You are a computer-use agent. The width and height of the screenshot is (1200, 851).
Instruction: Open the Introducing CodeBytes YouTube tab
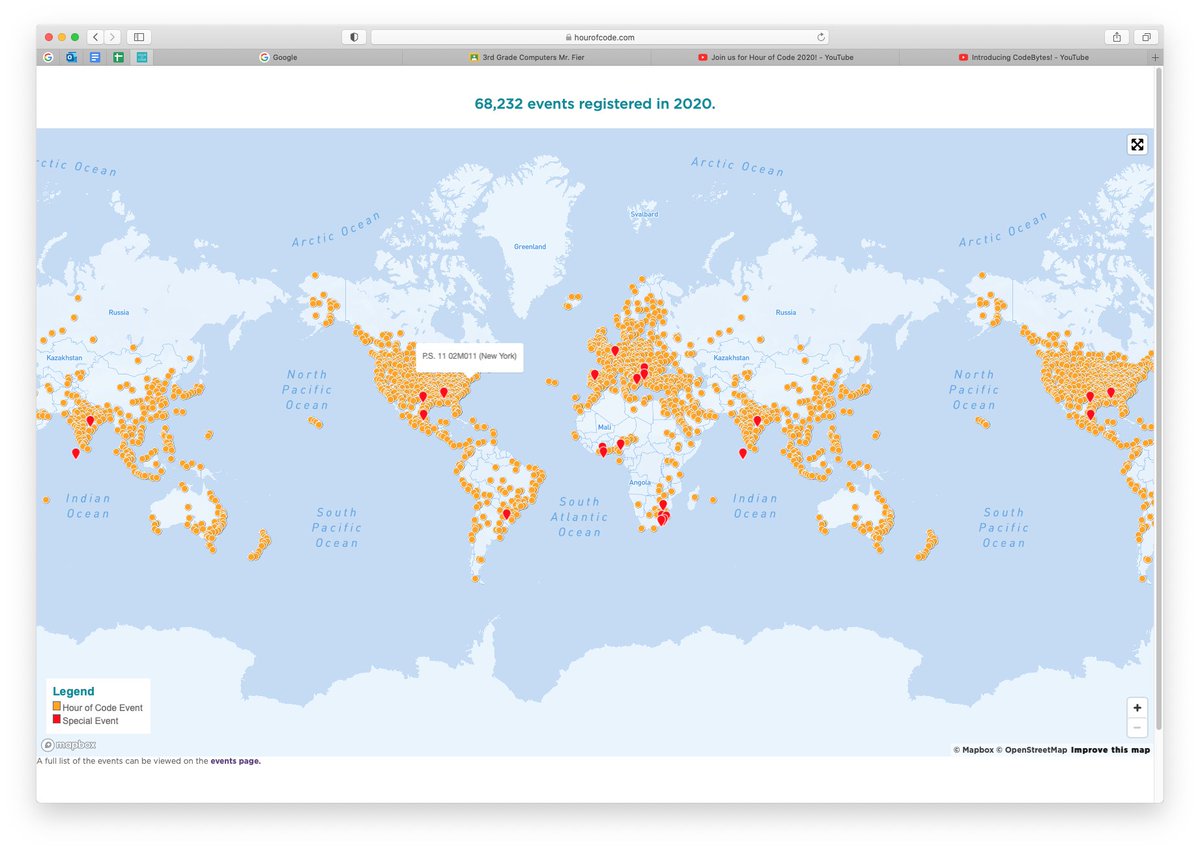coord(1024,57)
